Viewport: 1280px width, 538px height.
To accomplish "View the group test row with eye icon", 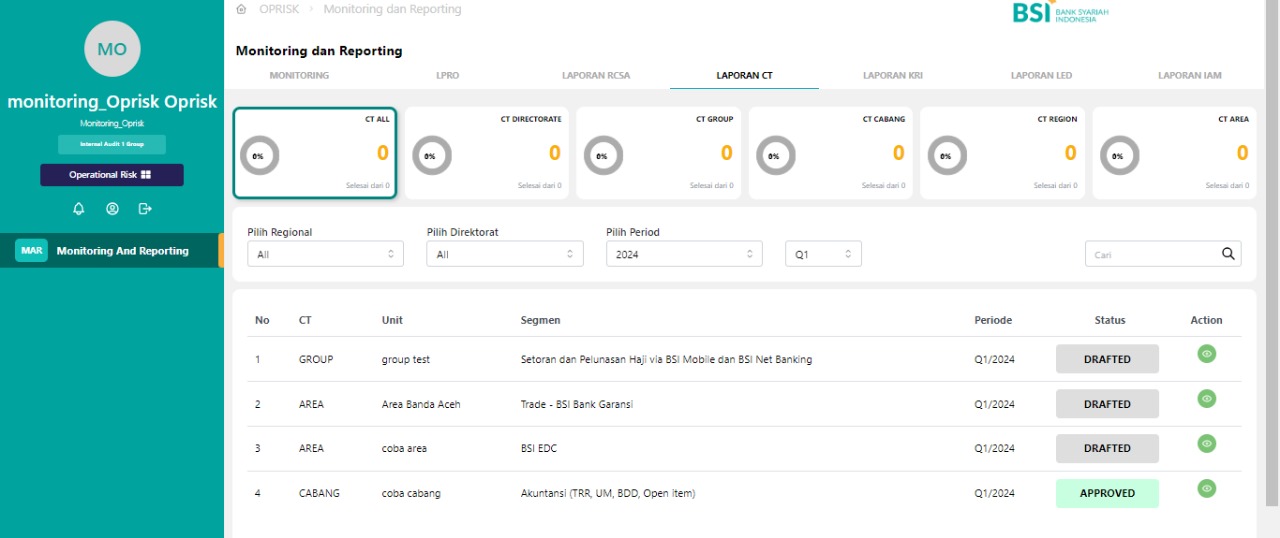I will [1206, 353].
